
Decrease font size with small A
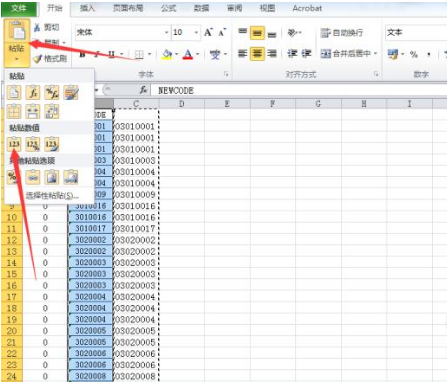coord(222,32)
